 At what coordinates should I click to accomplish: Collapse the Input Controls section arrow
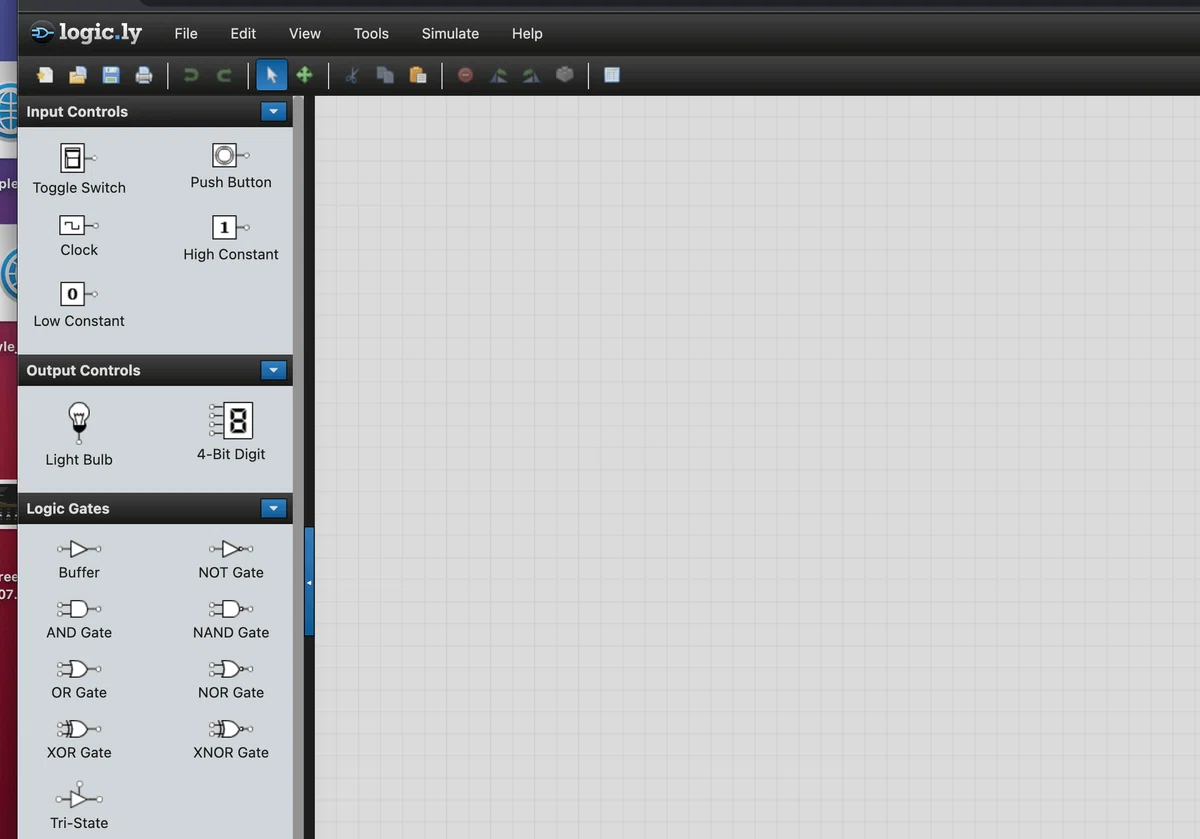click(x=274, y=112)
